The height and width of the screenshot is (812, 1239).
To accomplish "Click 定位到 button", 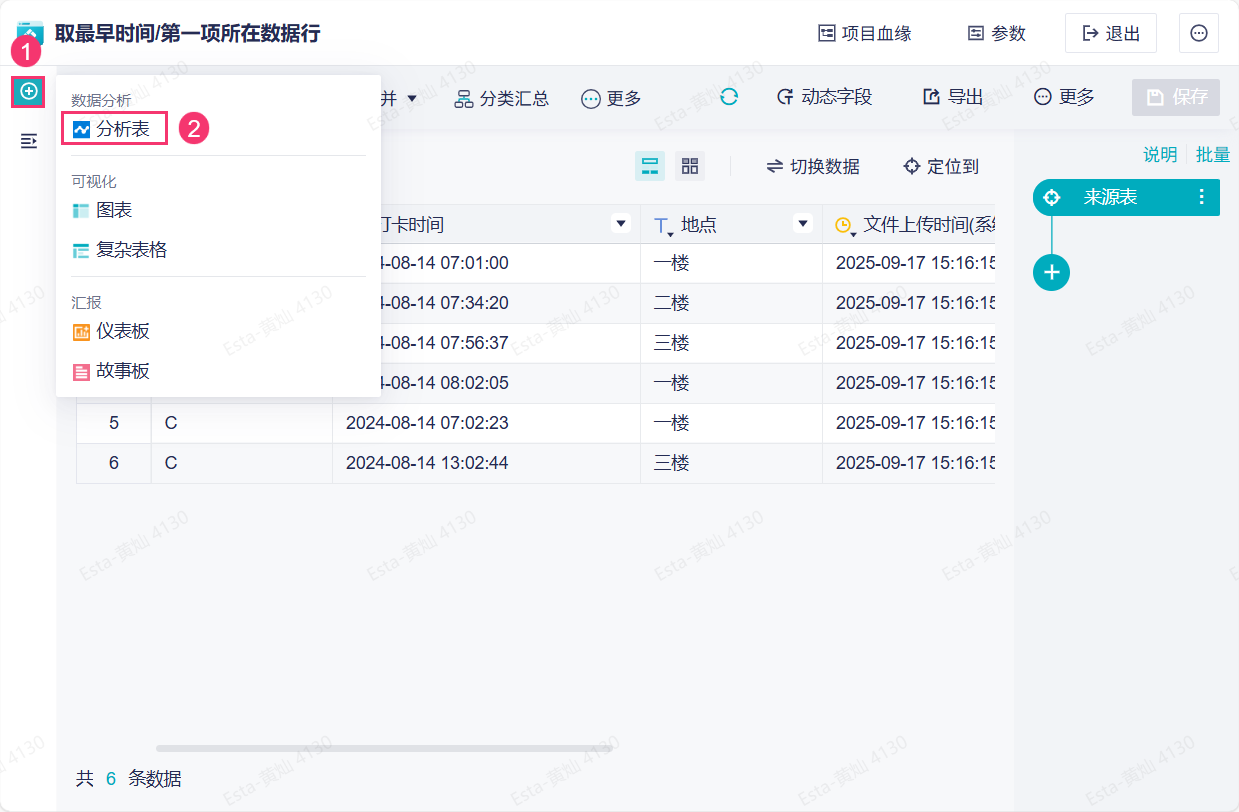I will tap(941, 166).
